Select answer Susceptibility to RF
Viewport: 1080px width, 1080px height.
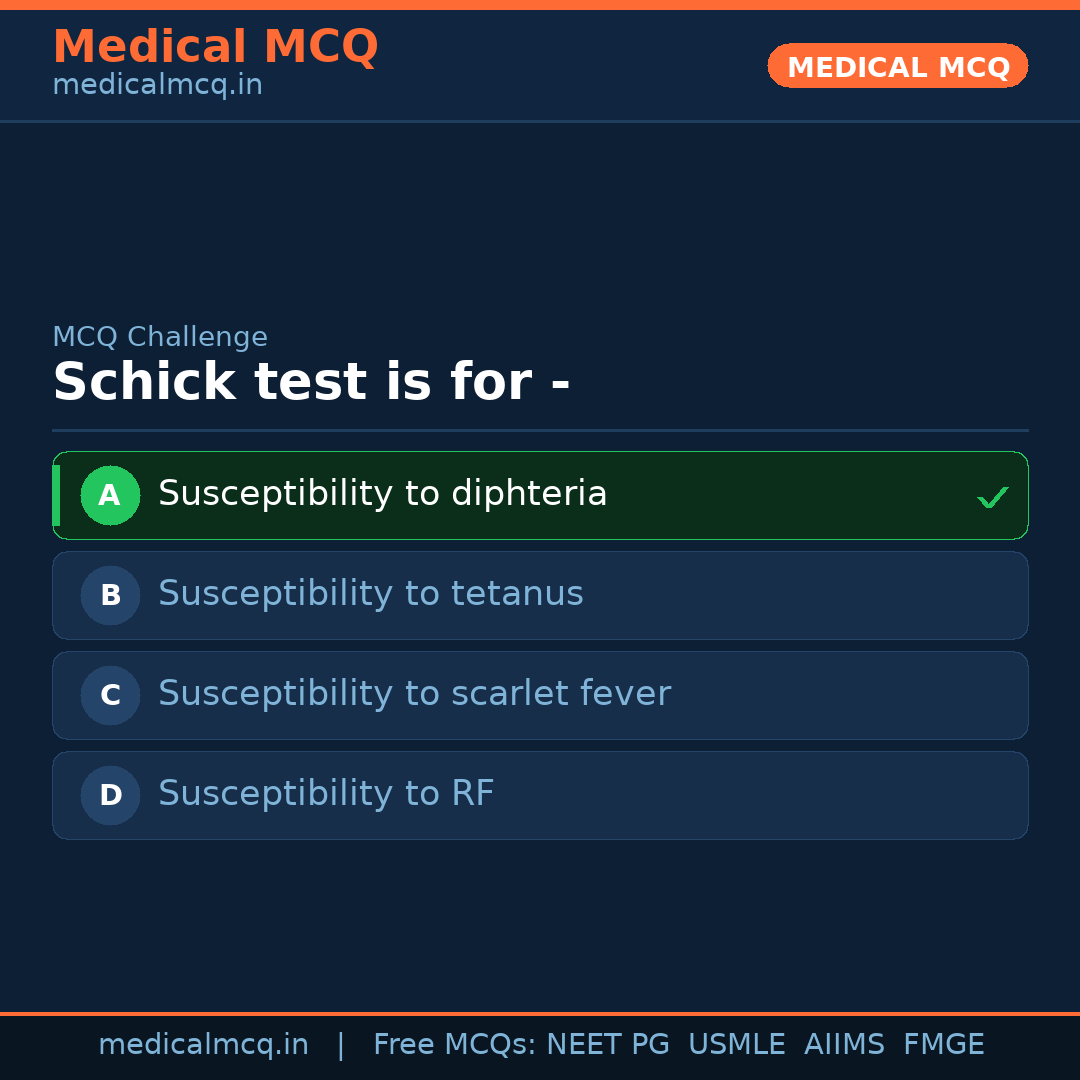coord(326,794)
